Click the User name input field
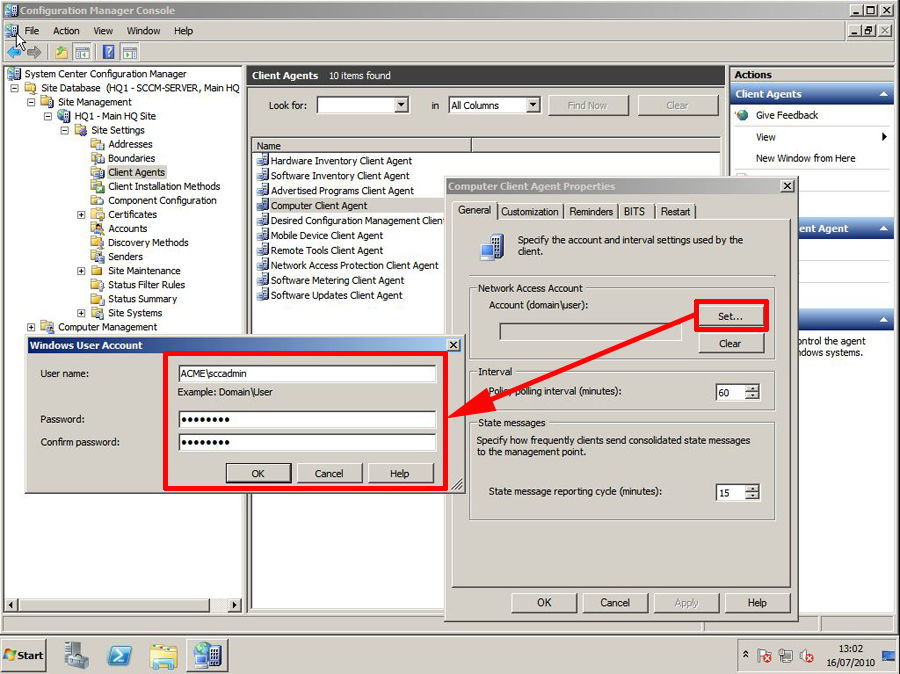 pos(307,373)
